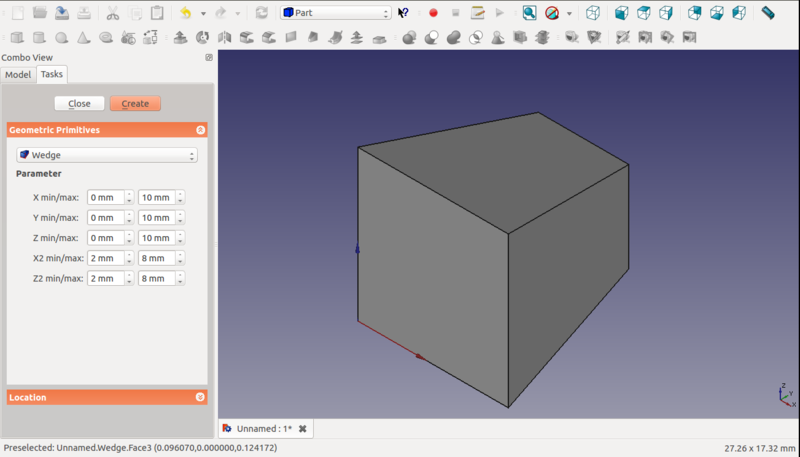Viewport: 800px width, 457px height.
Task: Click the Undo arrow icon
Action: 185,13
